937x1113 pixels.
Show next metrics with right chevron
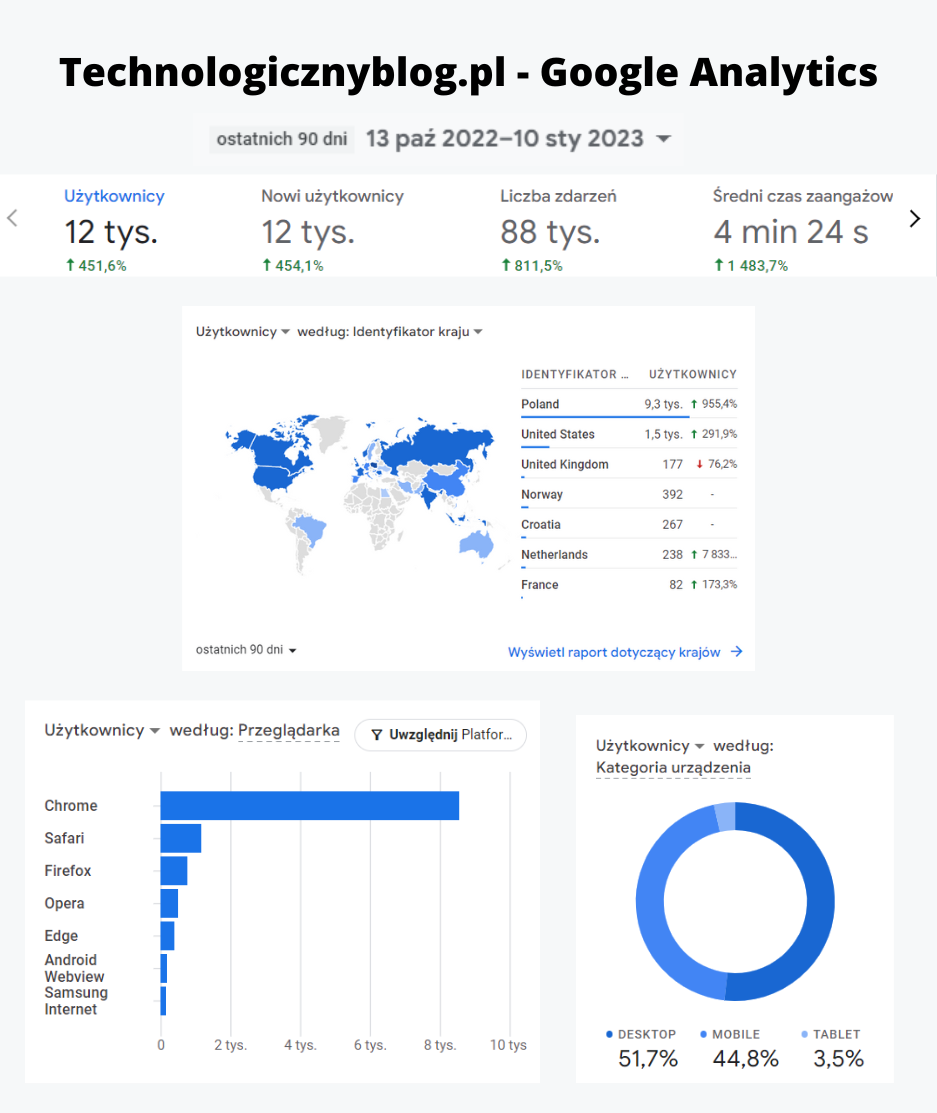coord(915,219)
